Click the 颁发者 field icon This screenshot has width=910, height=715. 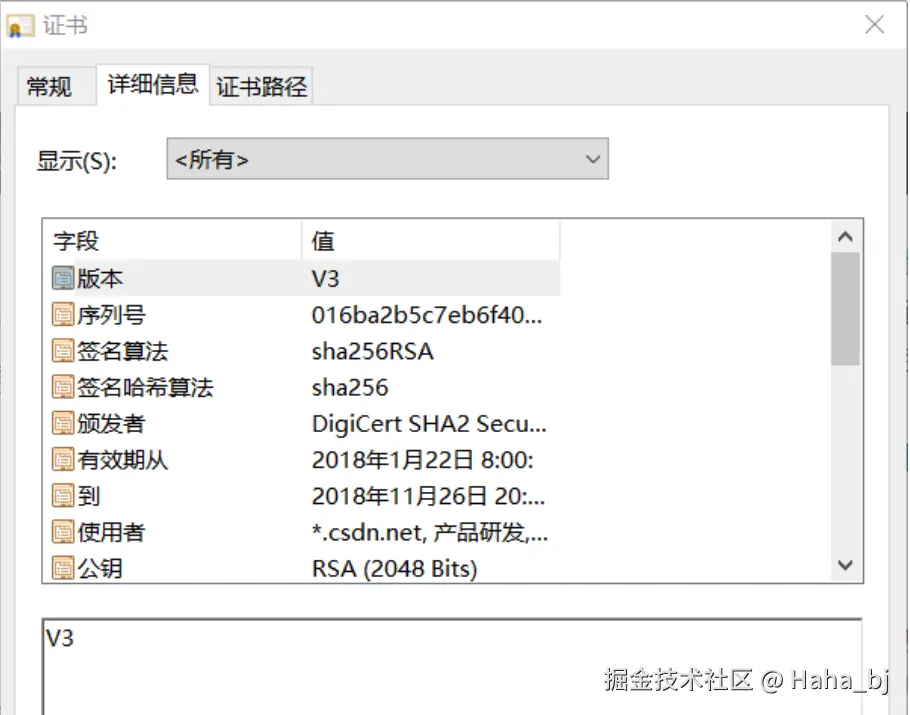click(62, 423)
